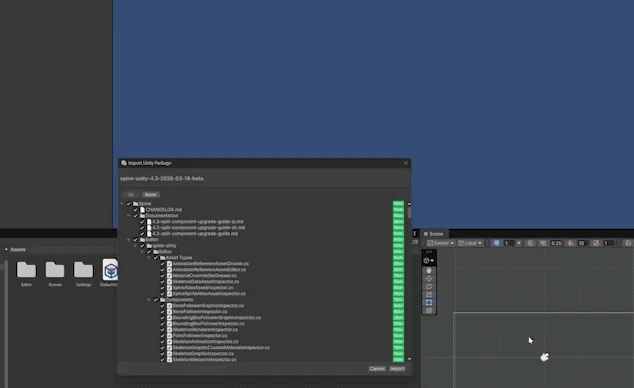
Task: Open the Settings folder in Assets panel
Action: tap(83, 273)
